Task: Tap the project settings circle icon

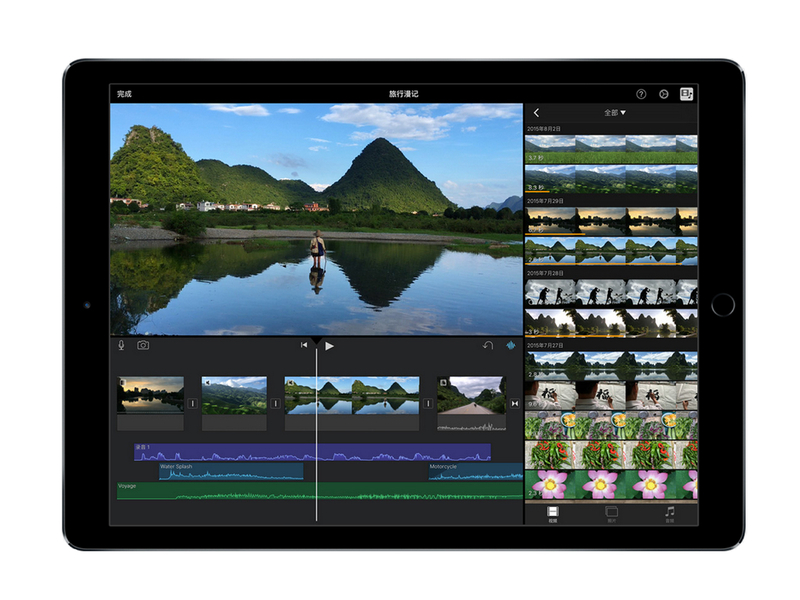Action: (663, 94)
